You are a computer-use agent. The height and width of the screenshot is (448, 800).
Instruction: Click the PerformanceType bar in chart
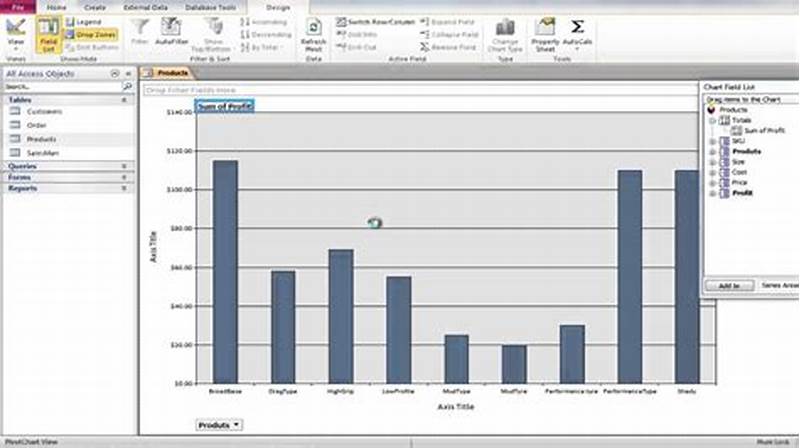pos(630,277)
